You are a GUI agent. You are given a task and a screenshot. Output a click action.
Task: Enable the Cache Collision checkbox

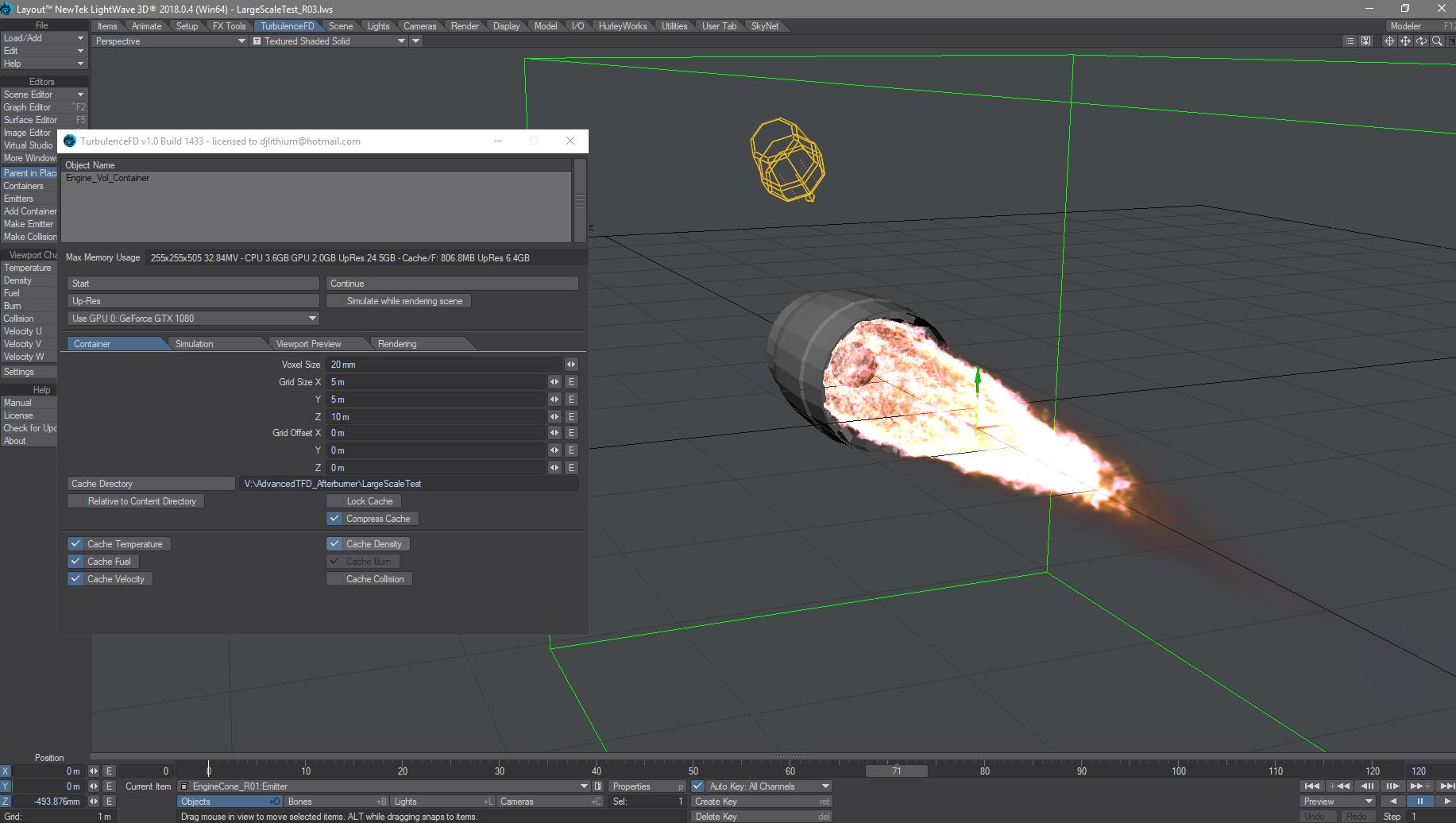click(x=334, y=579)
